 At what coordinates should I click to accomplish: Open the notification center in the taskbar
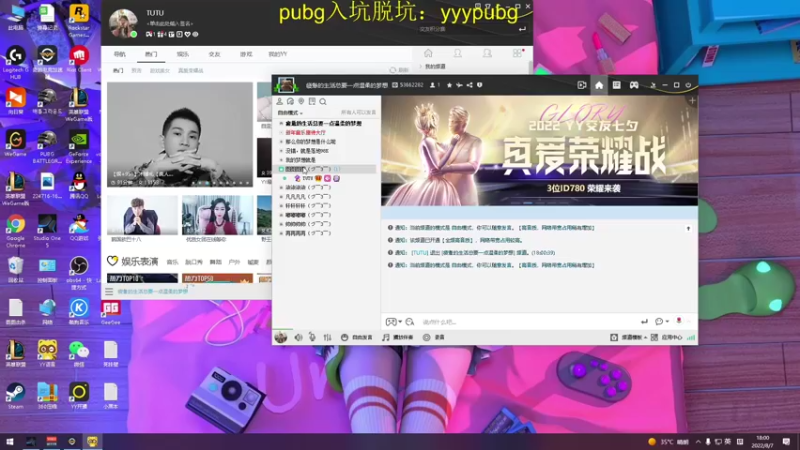click(x=786, y=442)
